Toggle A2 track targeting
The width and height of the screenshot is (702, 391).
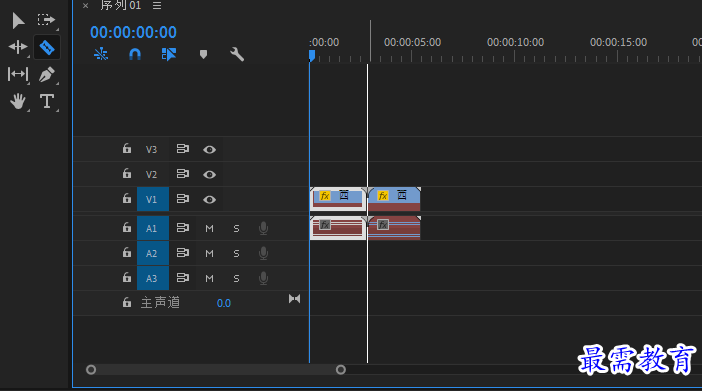pos(153,254)
